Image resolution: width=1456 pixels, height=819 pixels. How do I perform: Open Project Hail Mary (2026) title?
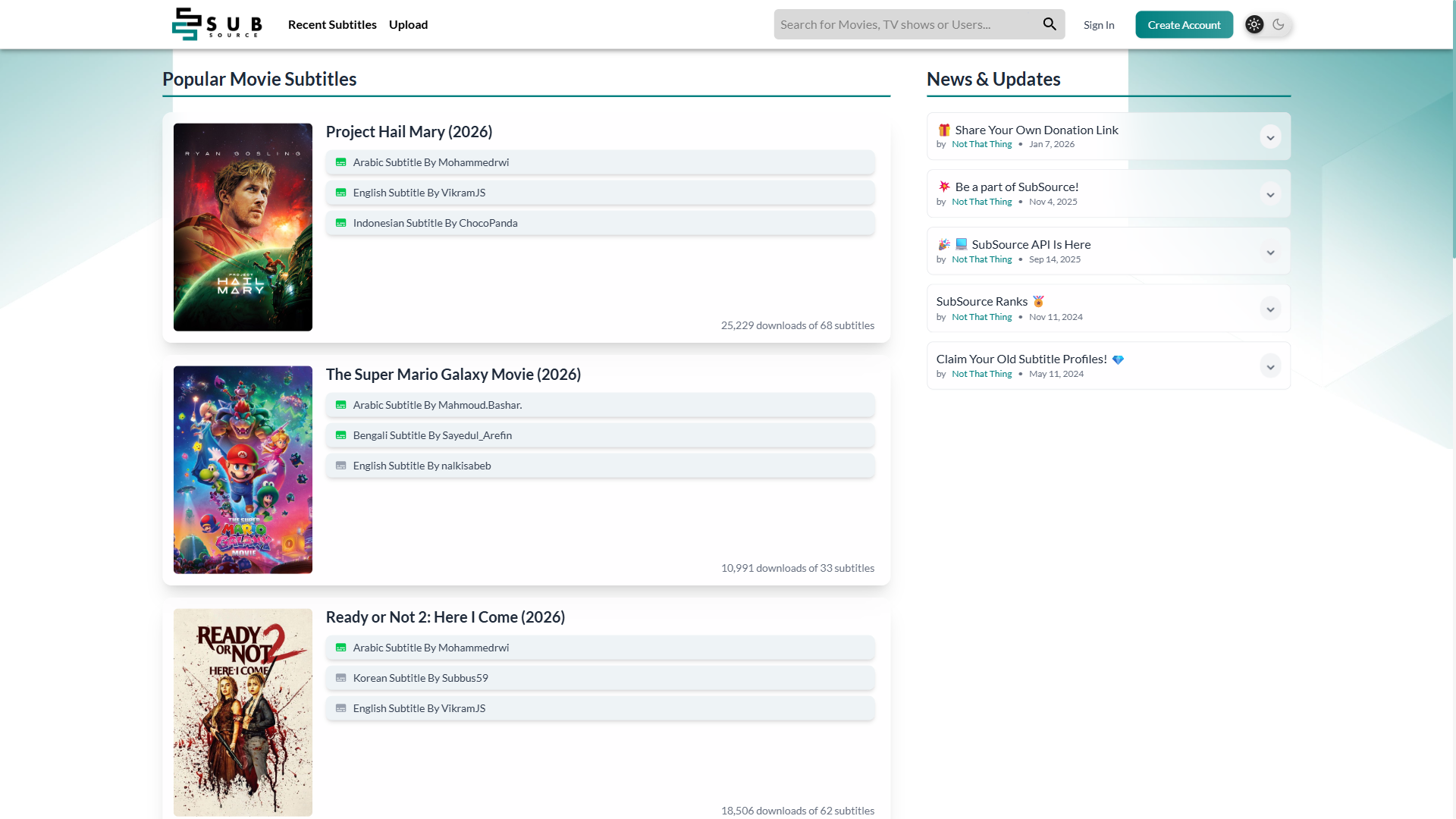tap(409, 132)
